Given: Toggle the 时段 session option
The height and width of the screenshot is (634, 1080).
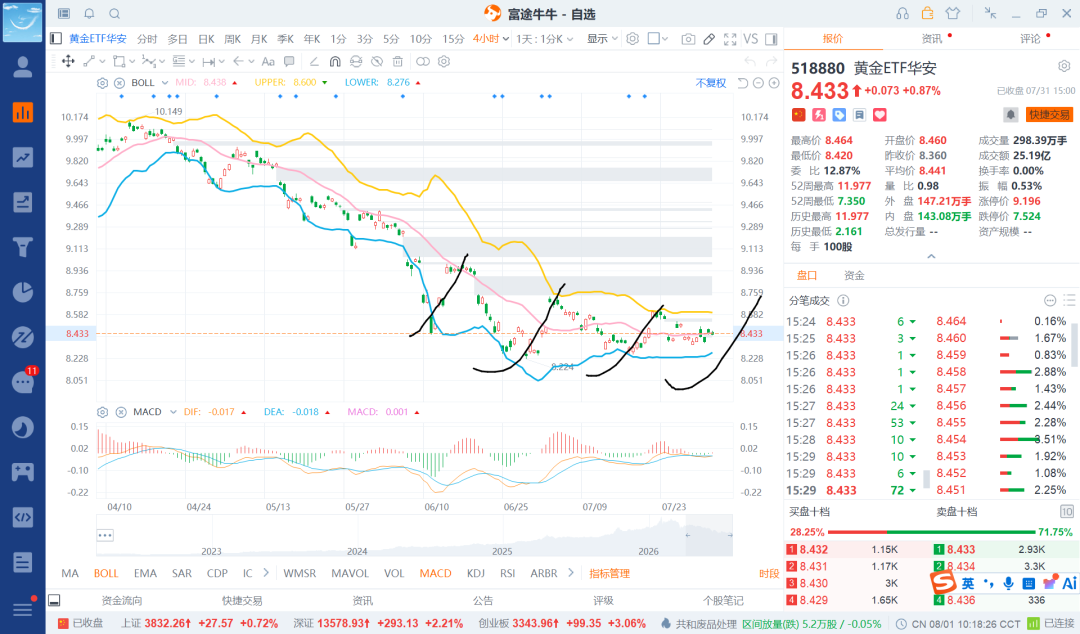Looking at the screenshot, I should click(769, 573).
